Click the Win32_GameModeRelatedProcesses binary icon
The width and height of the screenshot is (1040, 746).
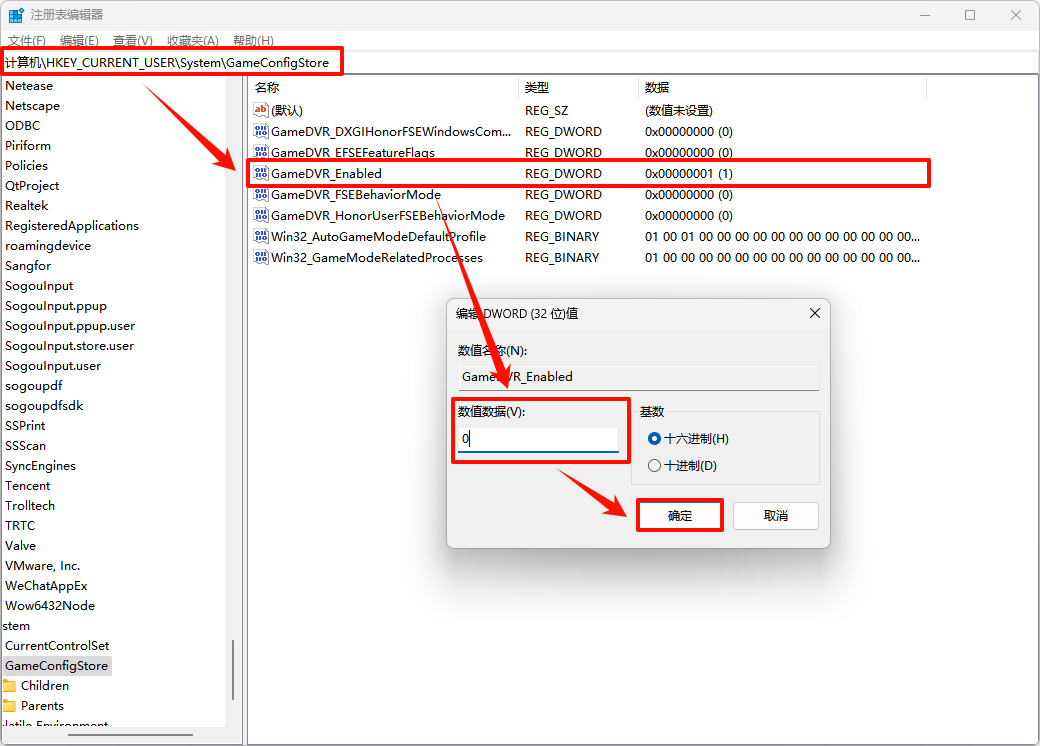coord(258,257)
